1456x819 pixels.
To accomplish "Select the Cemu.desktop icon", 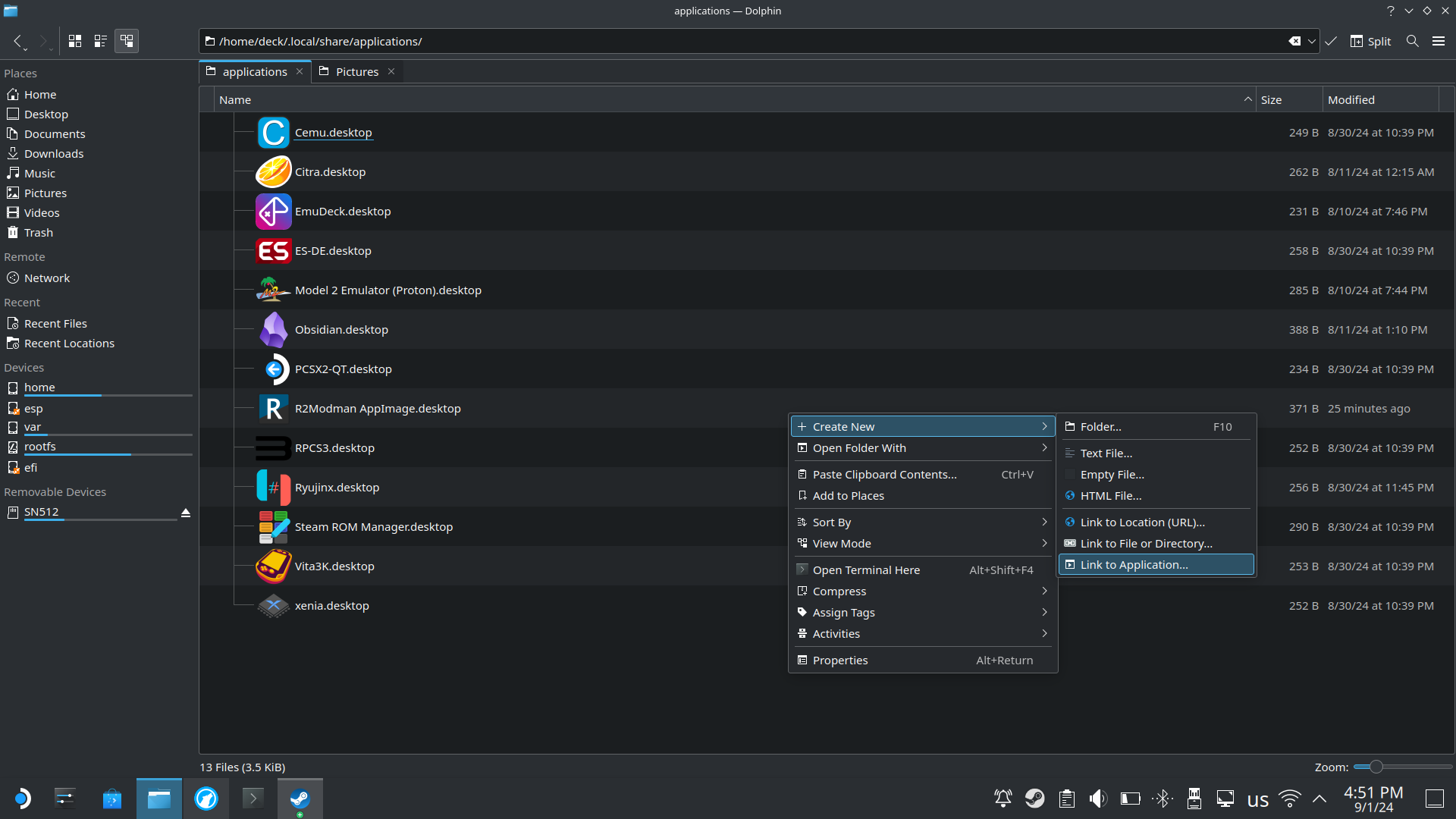I will 274,133.
